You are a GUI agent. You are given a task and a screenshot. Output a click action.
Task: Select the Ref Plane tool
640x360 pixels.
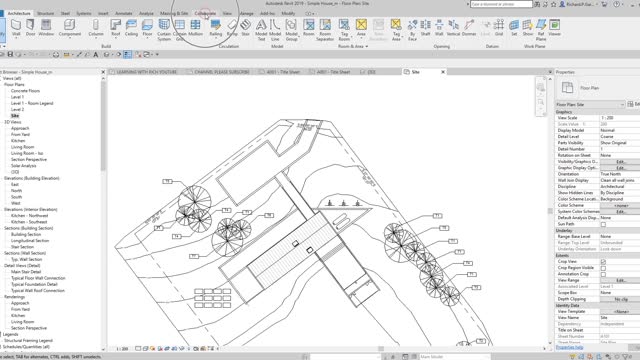[541, 30]
